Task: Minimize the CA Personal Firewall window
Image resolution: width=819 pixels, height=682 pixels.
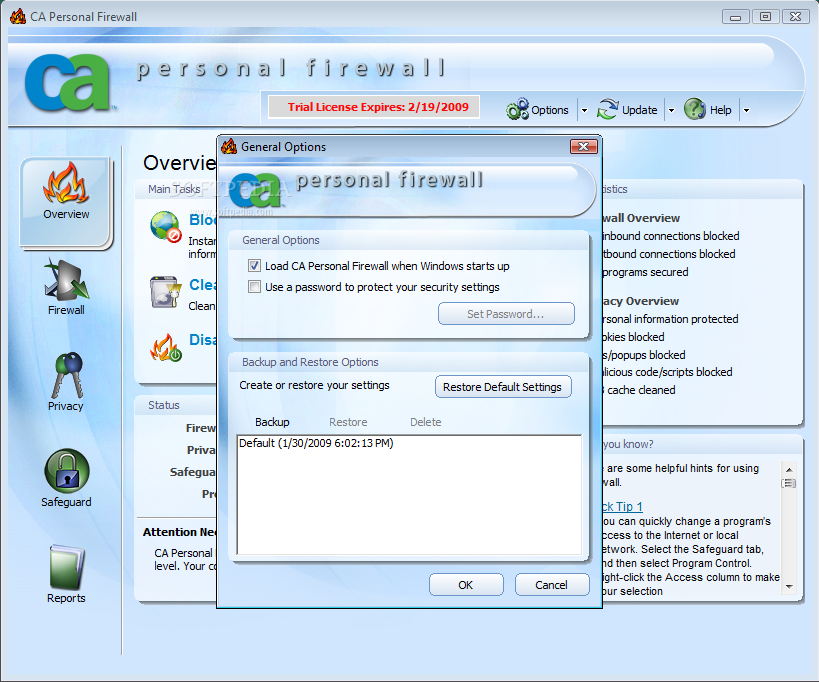Action: tap(735, 17)
